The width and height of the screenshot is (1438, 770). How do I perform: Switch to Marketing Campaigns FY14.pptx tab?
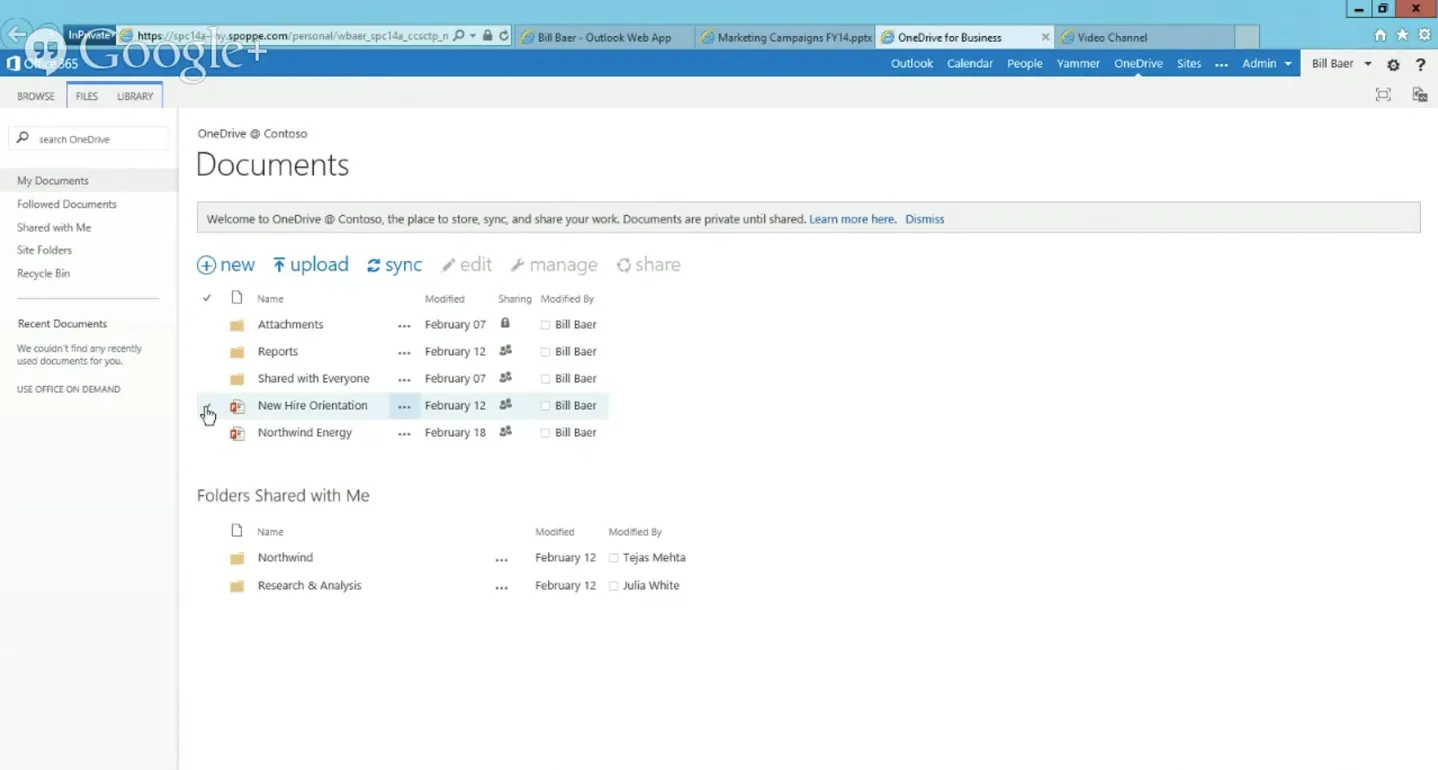point(785,37)
